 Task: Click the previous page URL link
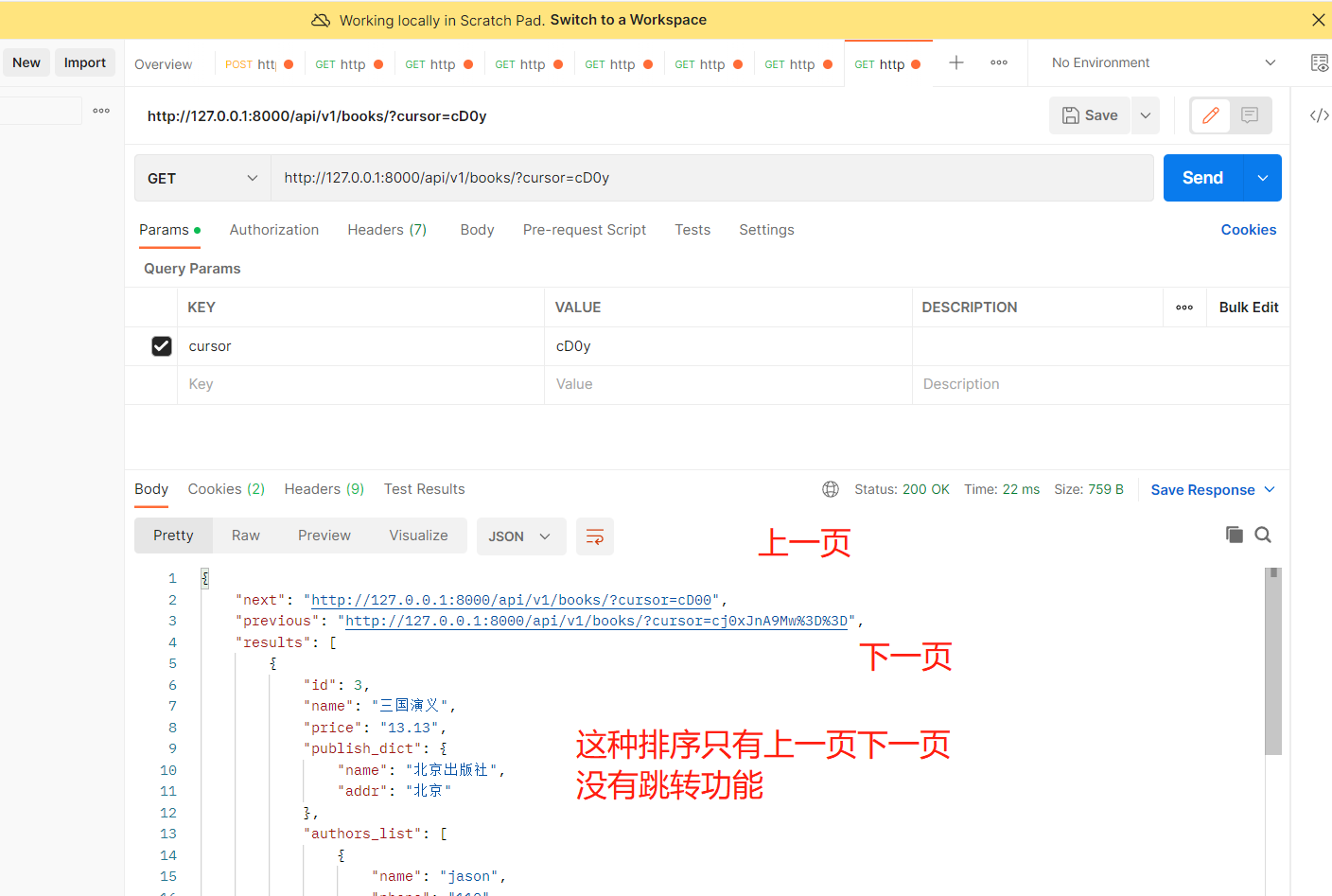596,621
